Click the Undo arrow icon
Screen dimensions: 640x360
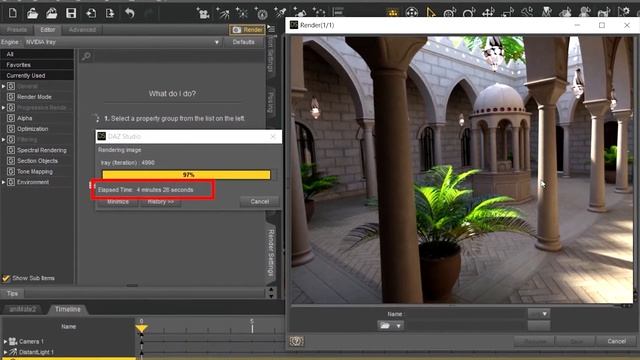130,13
